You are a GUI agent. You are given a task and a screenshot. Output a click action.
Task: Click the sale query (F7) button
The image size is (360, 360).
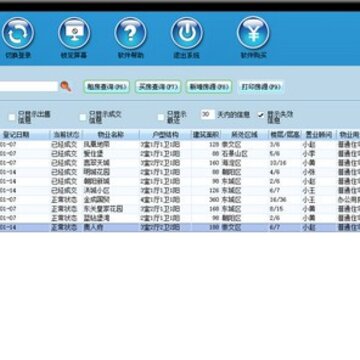[x=158, y=87]
